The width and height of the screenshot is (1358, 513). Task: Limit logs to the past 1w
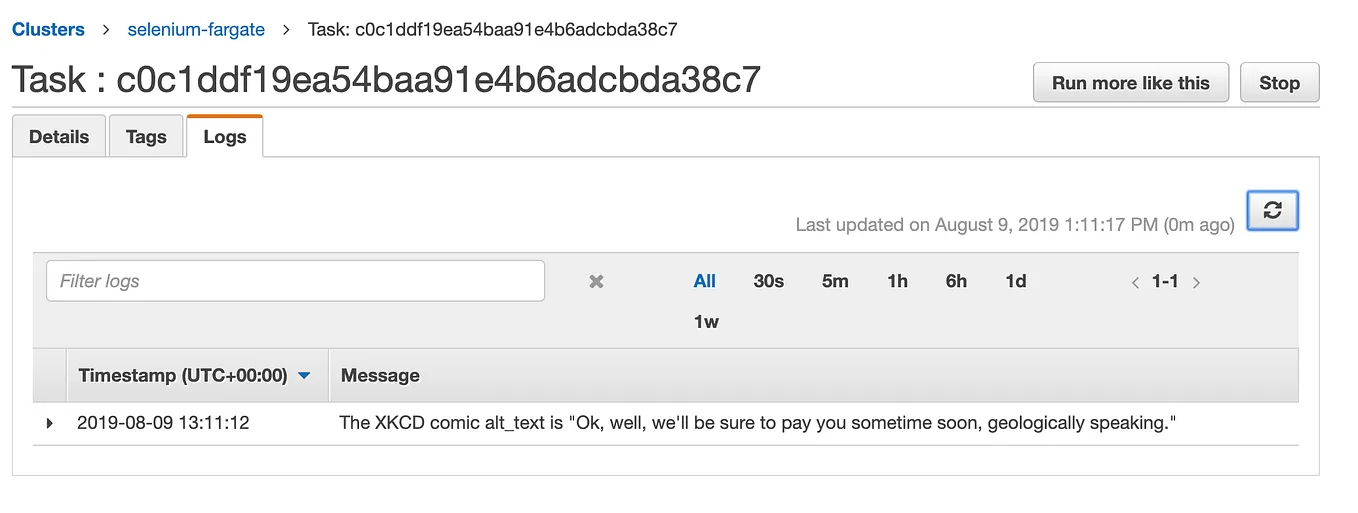[x=706, y=322]
